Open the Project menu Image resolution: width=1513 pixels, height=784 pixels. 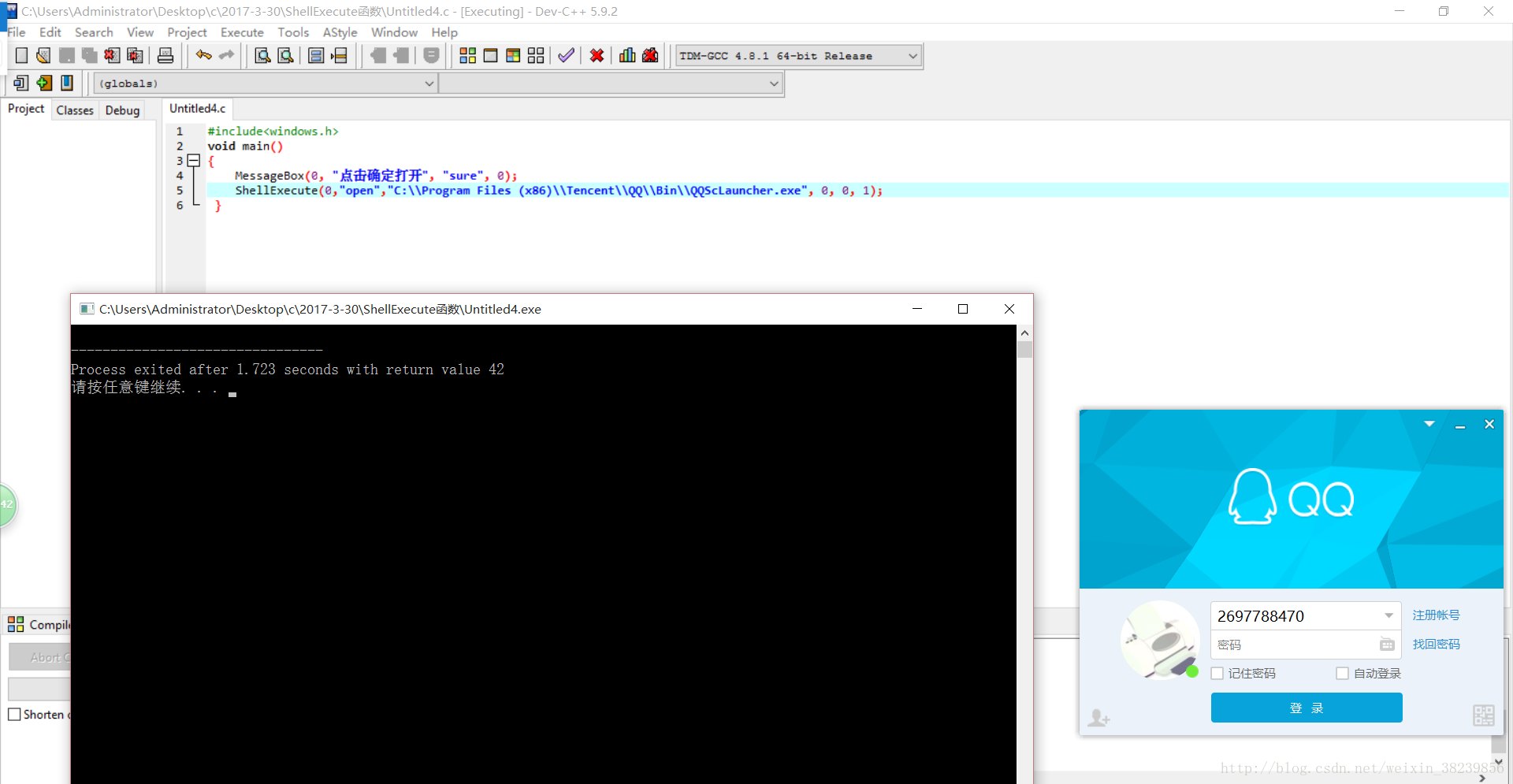click(x=187, y=32)
